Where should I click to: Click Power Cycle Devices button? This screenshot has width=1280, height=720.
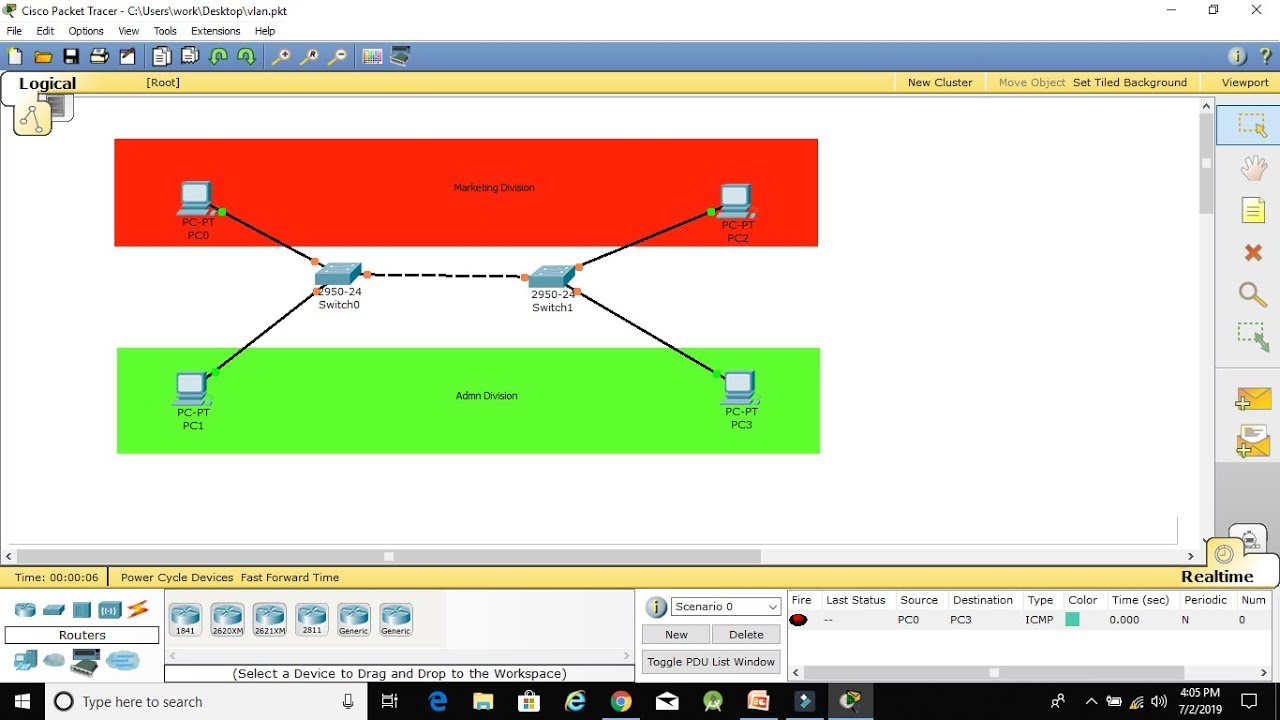(x=177, y=577)
